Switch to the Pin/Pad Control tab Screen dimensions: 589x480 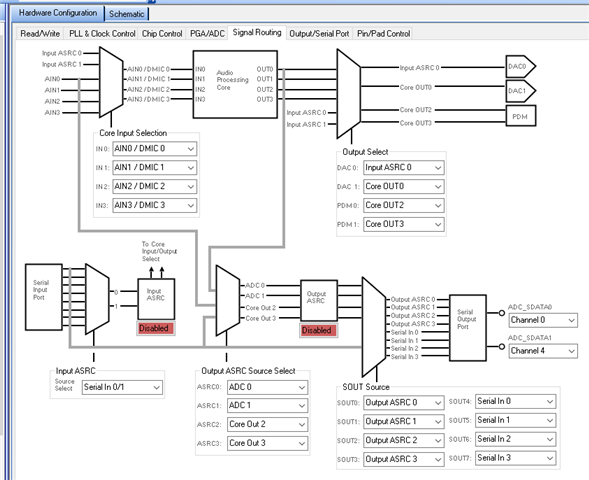tap(384, 33)
